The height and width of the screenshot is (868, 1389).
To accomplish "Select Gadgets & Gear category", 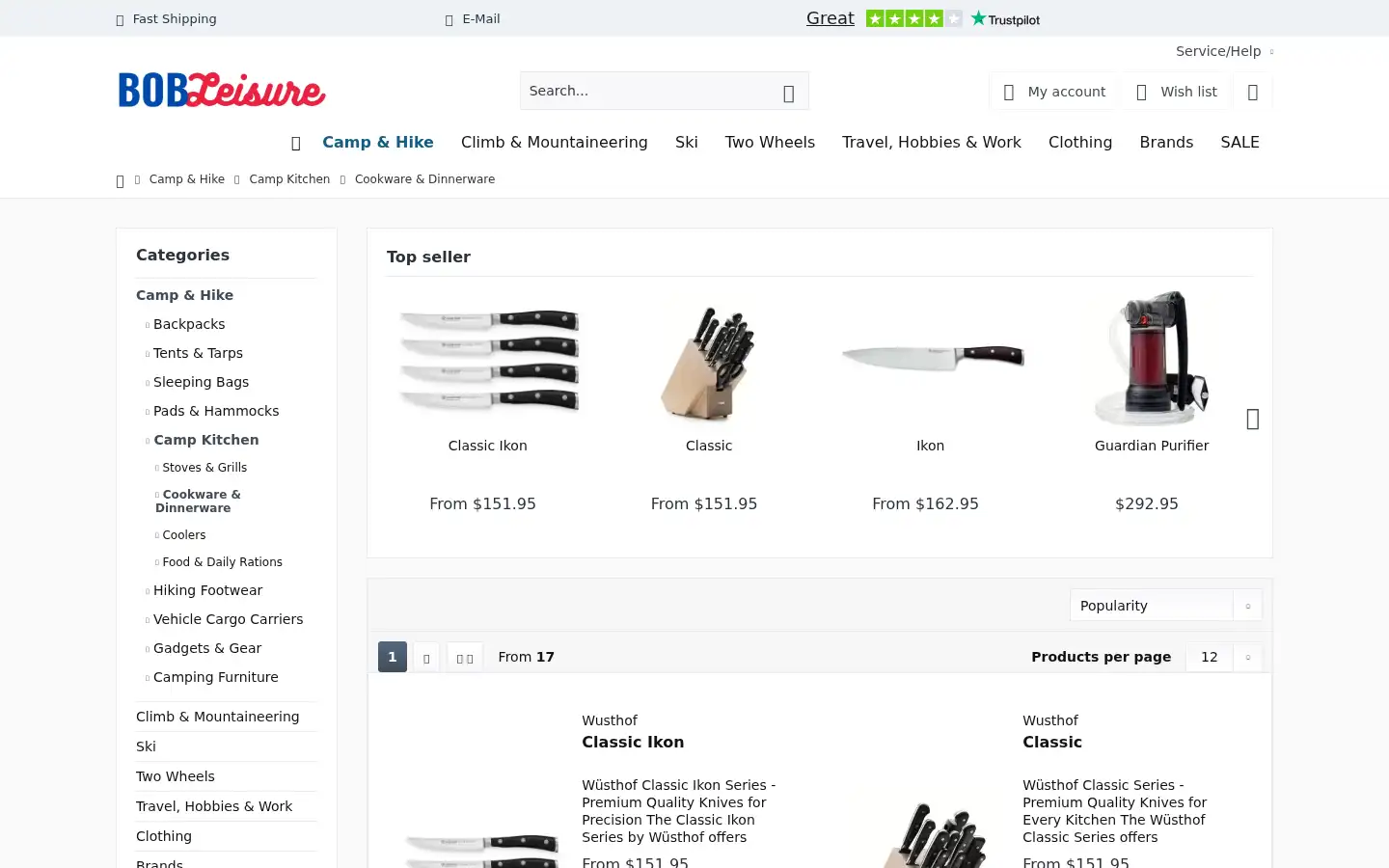I will (x=207, y=648).
